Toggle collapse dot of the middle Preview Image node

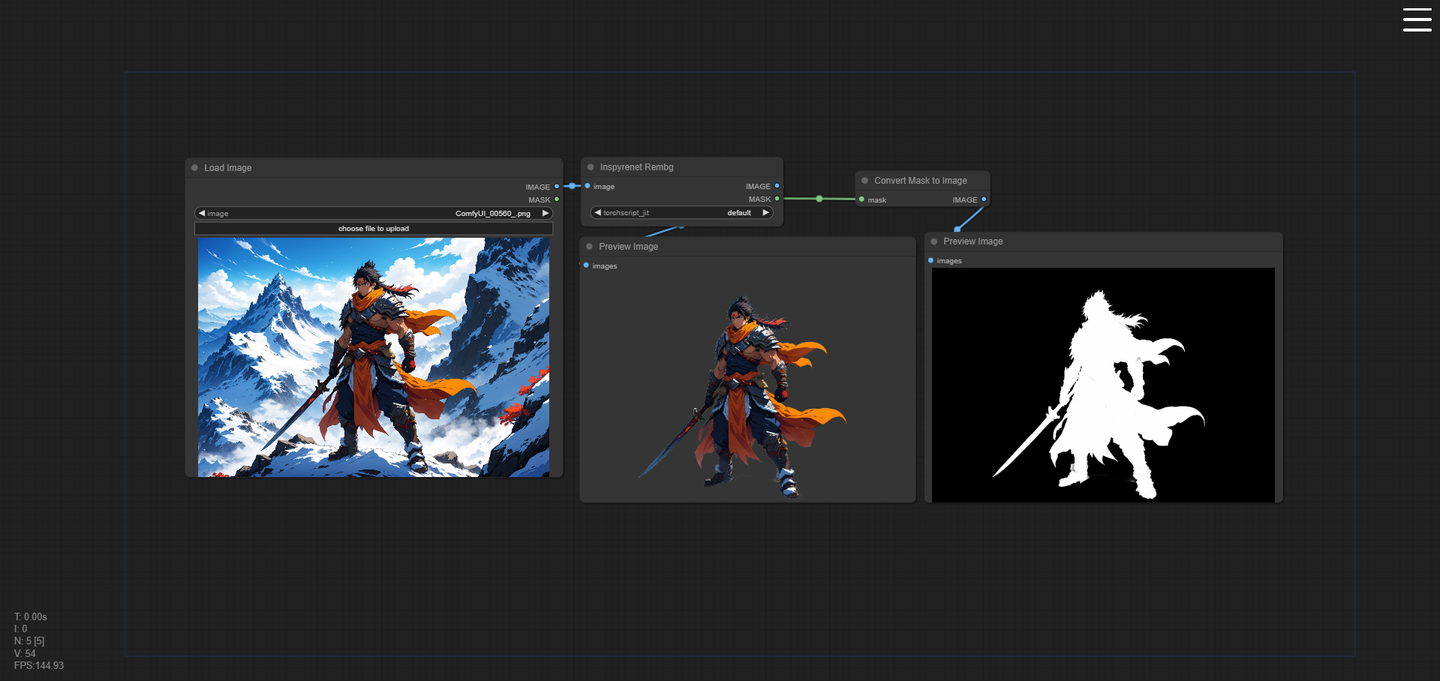pos(590,247)
